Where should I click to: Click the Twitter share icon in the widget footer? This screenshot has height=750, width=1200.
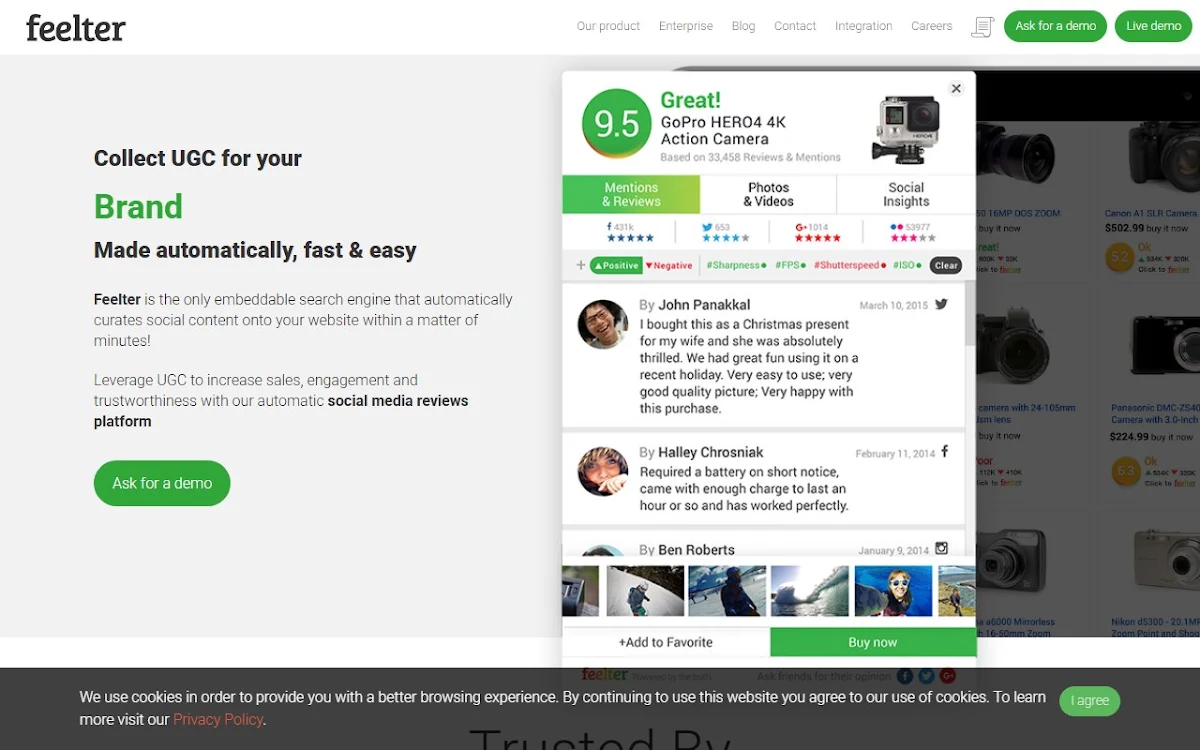(927, 677)
